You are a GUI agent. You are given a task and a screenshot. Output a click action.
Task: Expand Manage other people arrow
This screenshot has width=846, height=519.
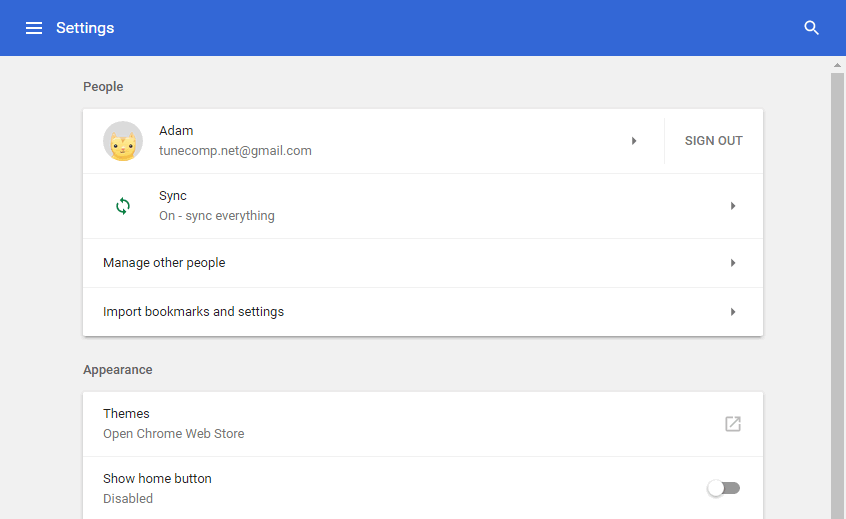coord(733,263)
